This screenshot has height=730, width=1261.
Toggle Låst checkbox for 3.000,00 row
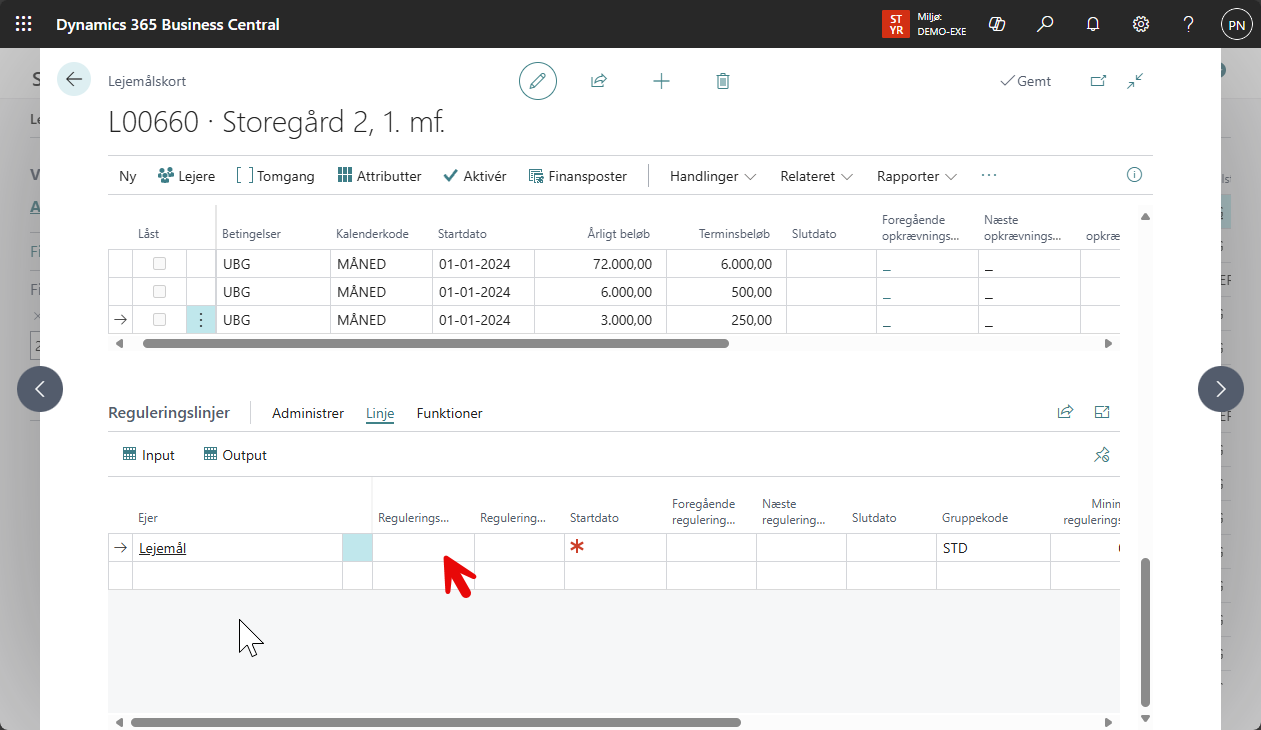click(159, 320)
